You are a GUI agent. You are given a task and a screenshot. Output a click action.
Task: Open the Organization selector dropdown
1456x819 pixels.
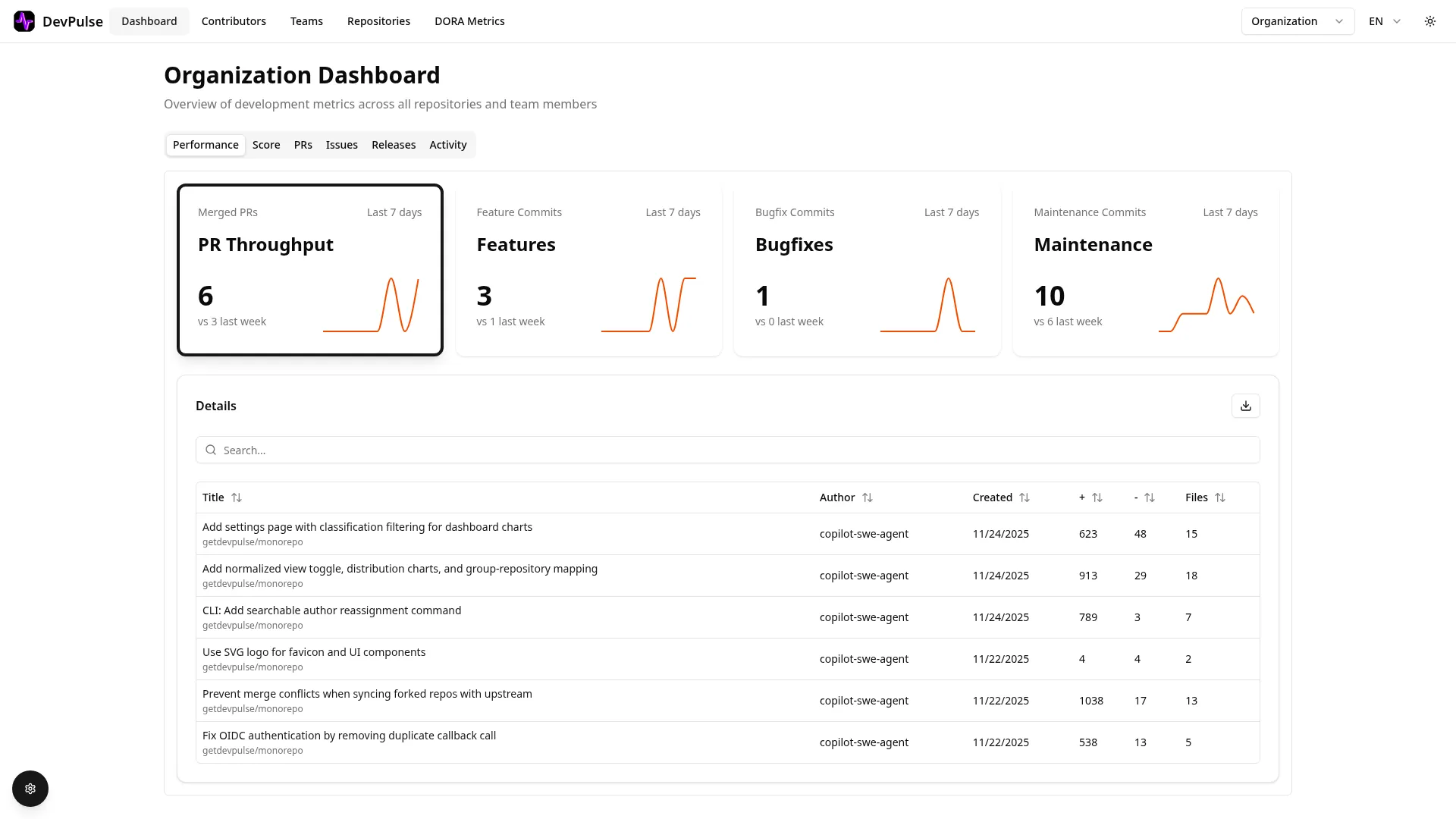(x=1297, y=21)
